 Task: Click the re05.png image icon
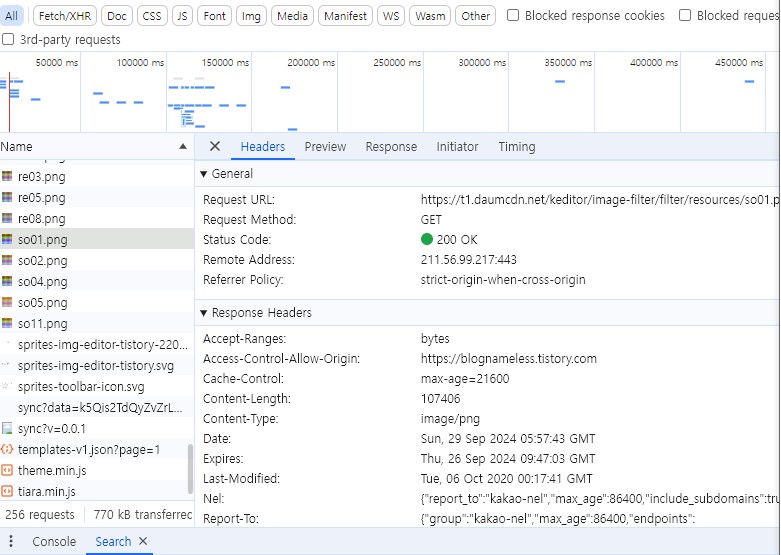(6, 197)
